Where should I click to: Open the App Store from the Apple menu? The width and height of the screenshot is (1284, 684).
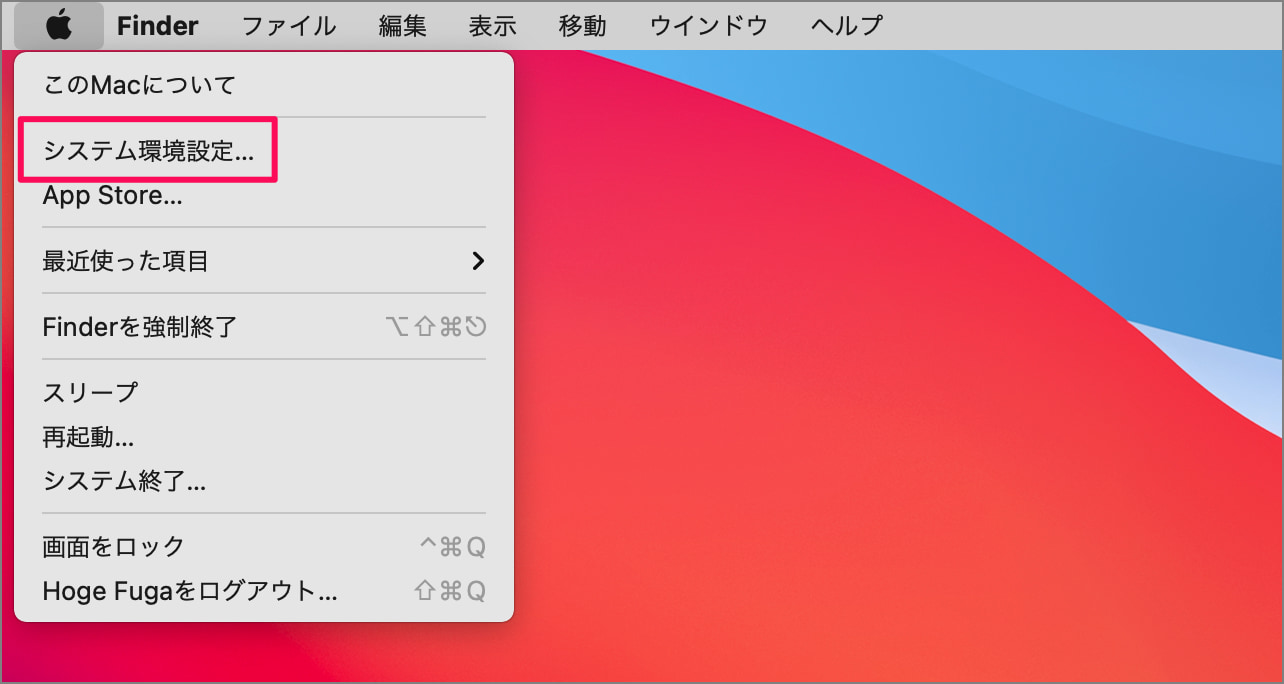click(x=110, y=195)
